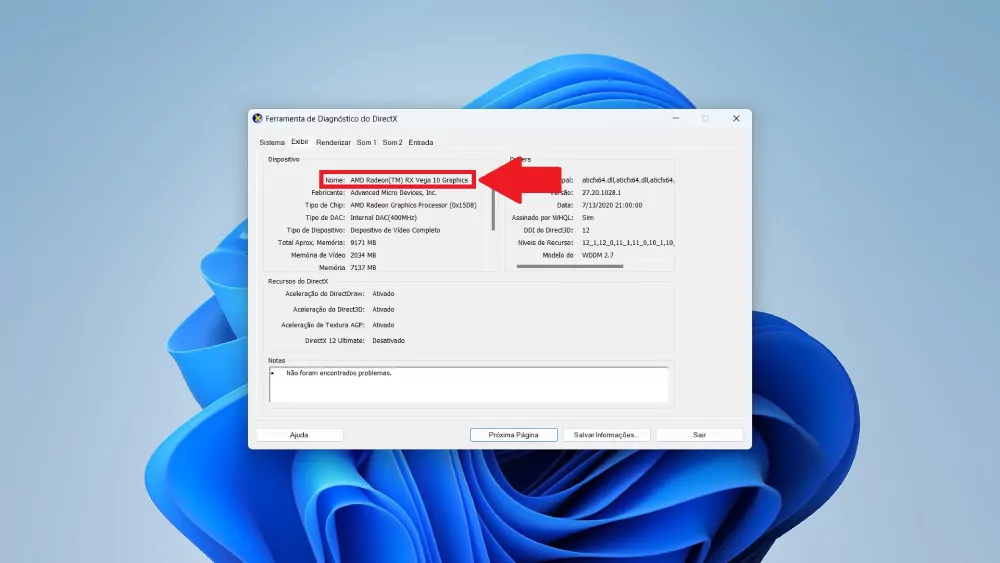1000x563 pixels.
Task: Select the Exibir tab
Action: (x=300, y=142)
